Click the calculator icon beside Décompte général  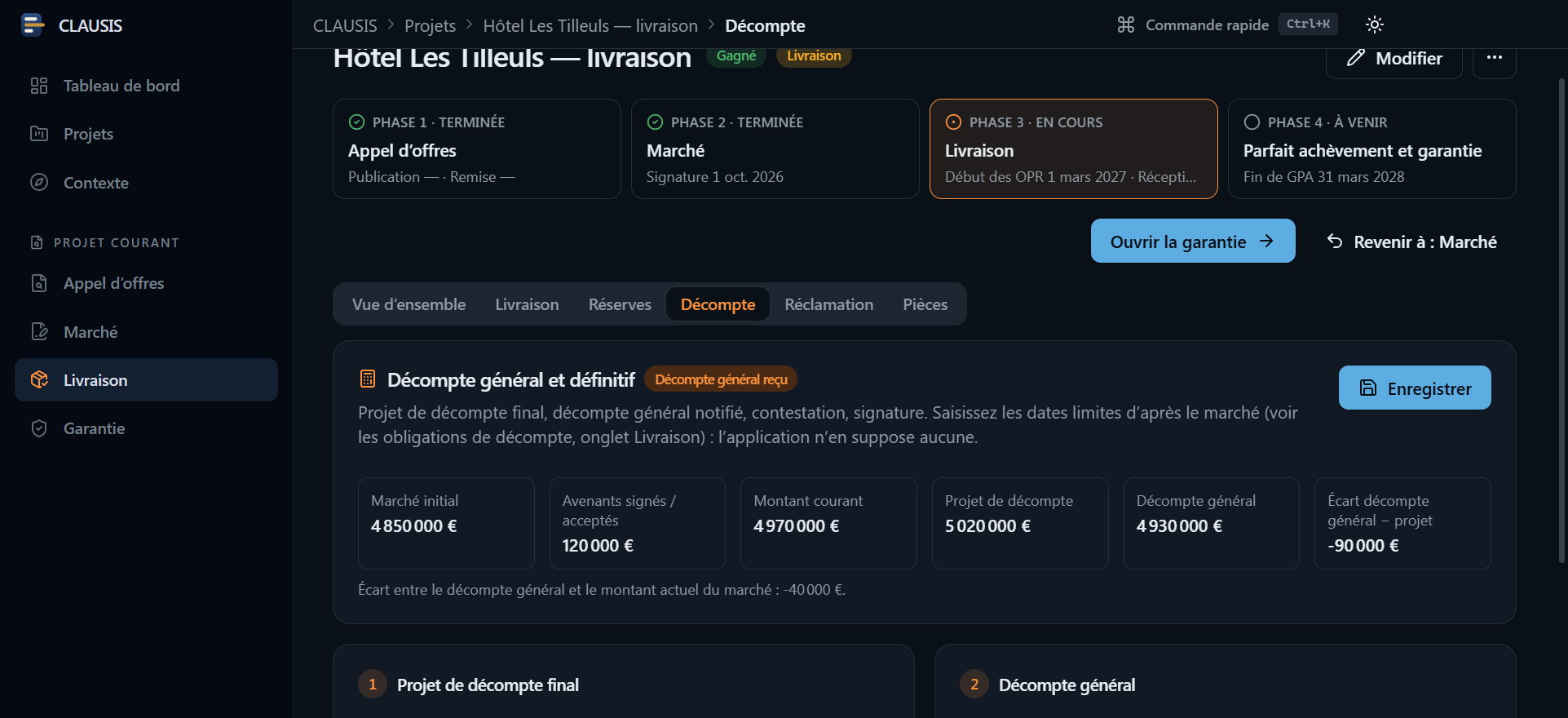pyautogui.click(x=368, y=379)
